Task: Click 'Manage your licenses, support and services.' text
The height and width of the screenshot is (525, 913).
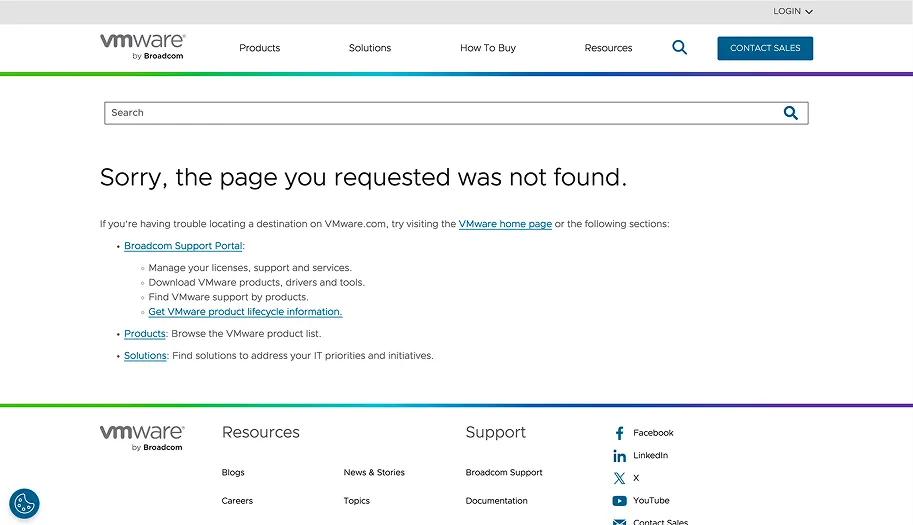Action: click(x=250, y=268)
